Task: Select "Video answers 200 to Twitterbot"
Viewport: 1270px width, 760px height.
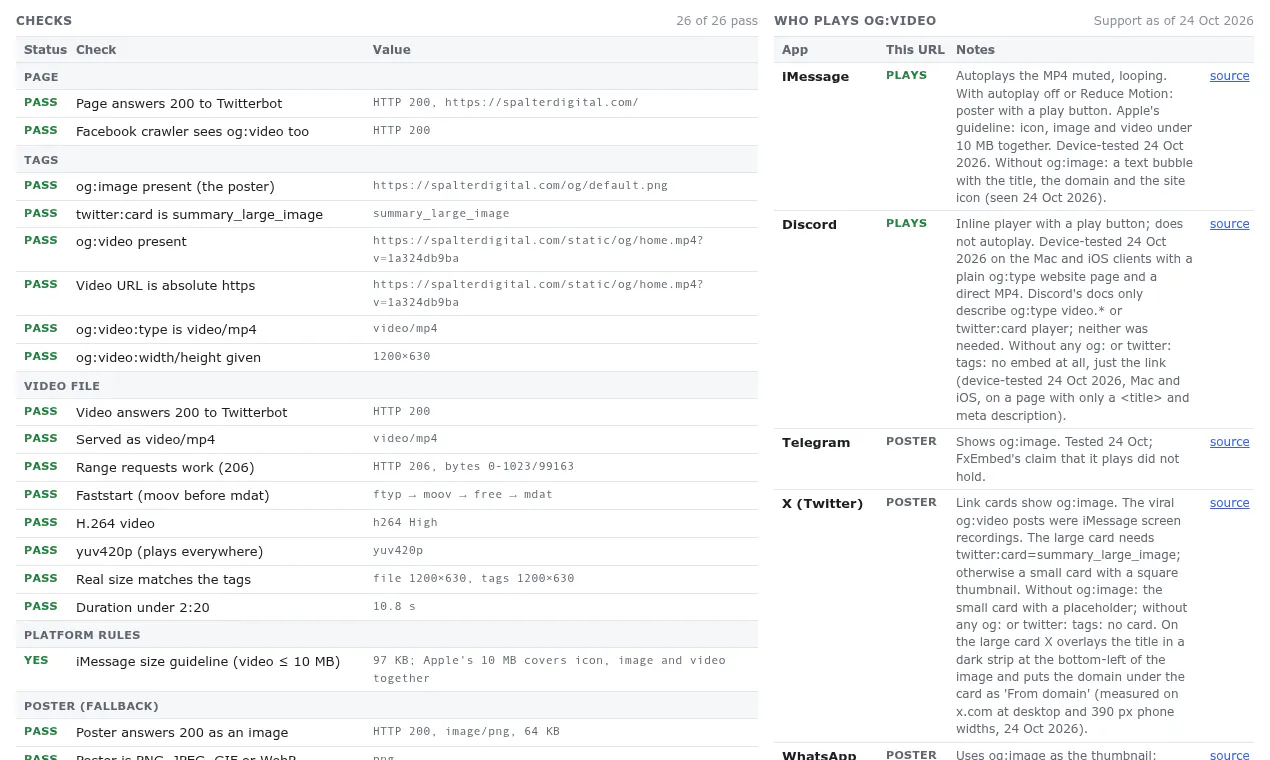Action: [x=181, y=413]
